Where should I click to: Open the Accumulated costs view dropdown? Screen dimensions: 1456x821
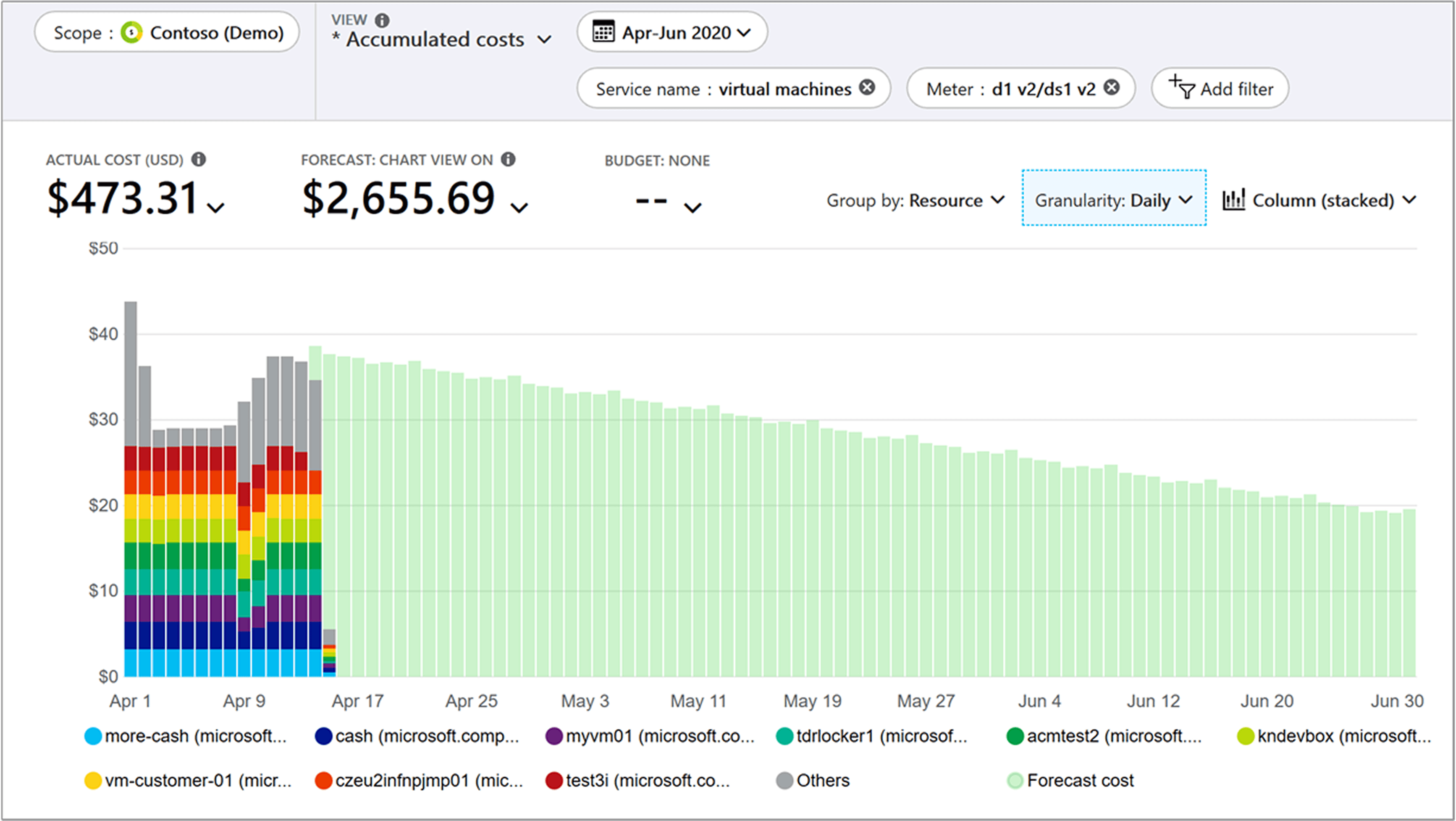(544, 39)
